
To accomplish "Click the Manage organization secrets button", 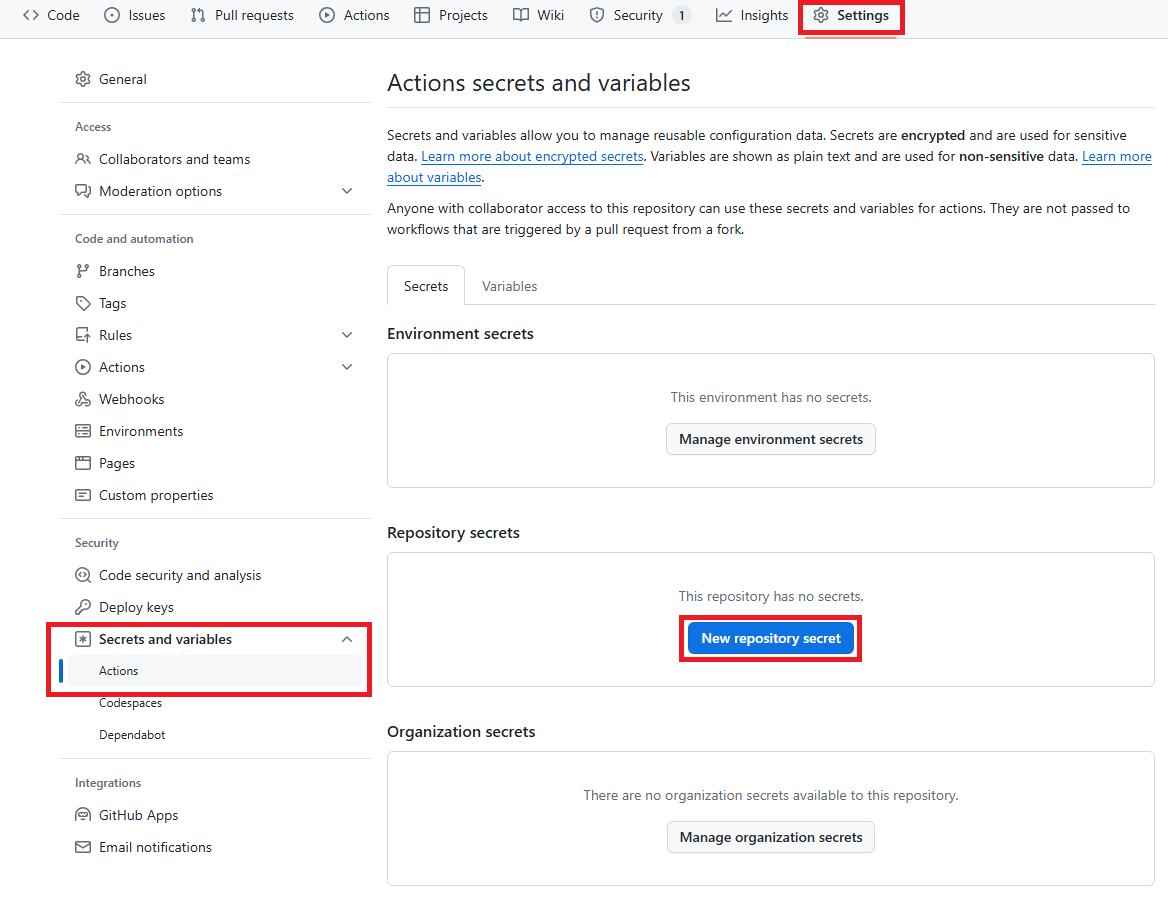I will point(771,837).
